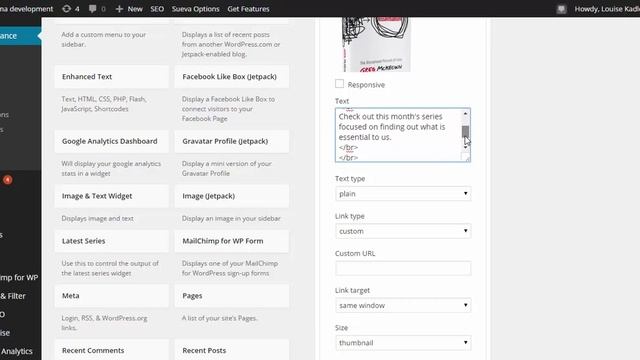This screenshot has height=360, width=640.
Task: Open Get Features in admin bar
Action: click(x=248, y=9)
